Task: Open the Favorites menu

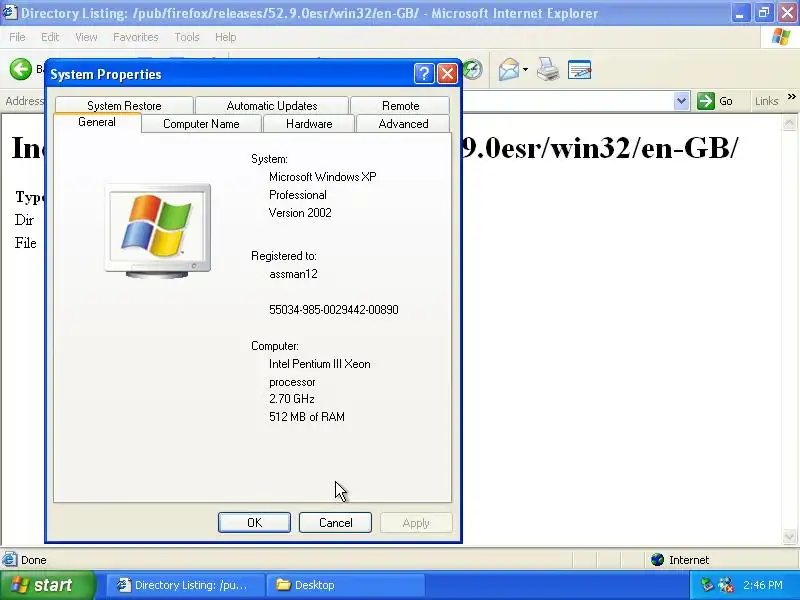Action: (136, 37)
